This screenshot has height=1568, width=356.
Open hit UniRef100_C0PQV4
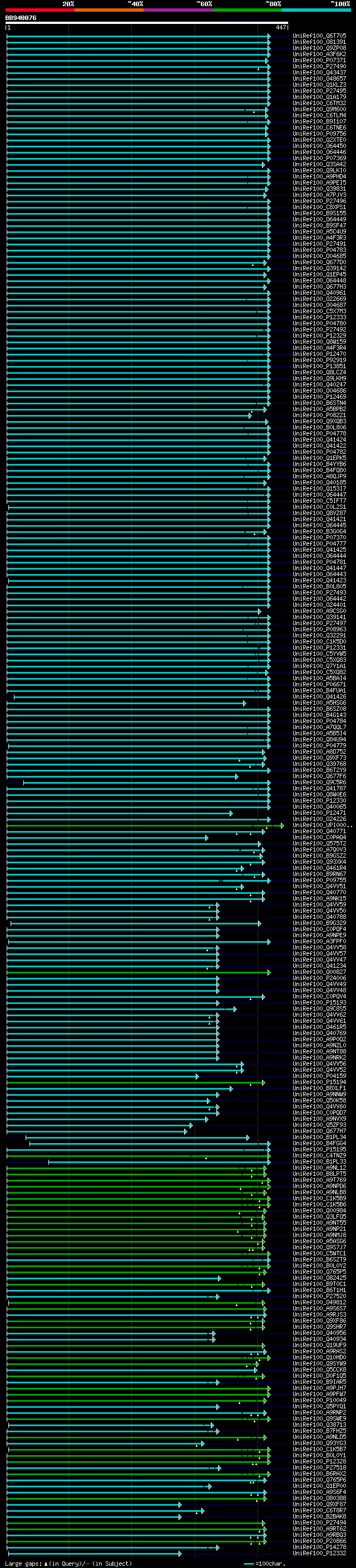[319, 996]
